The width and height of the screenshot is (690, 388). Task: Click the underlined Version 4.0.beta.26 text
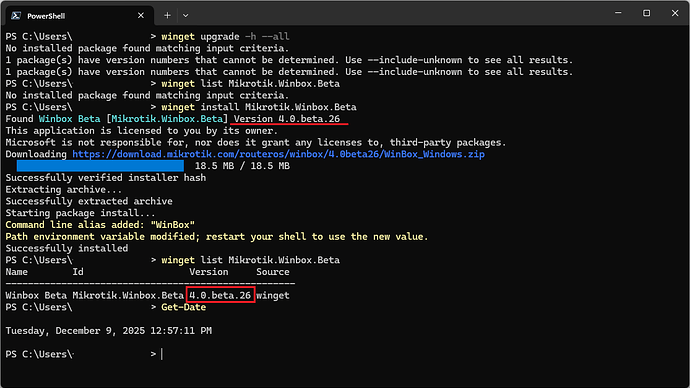287,119
